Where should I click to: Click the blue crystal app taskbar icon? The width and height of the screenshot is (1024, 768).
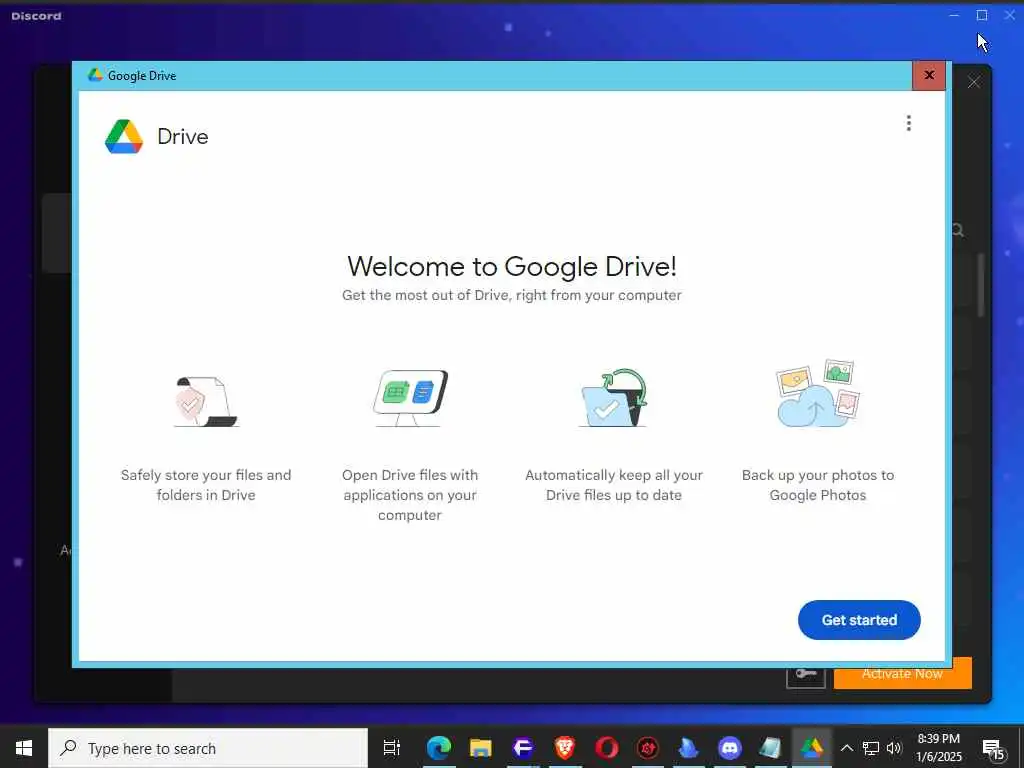(688, 748)
